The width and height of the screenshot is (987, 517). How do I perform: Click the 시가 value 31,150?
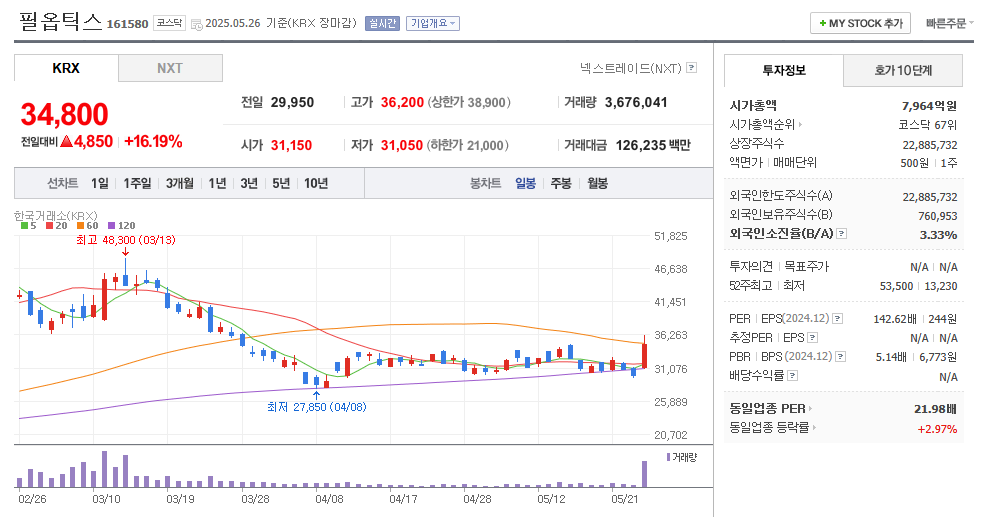click(x=291, y=145)
